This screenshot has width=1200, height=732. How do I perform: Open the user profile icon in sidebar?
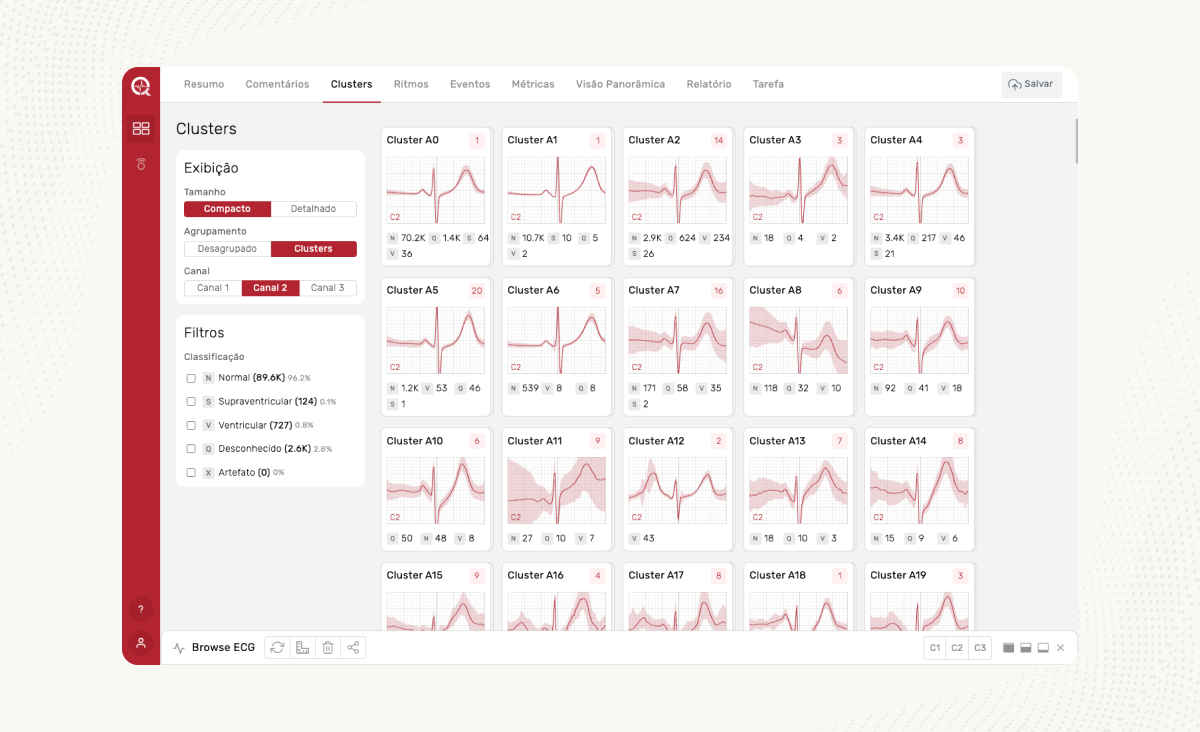[141, 643]
